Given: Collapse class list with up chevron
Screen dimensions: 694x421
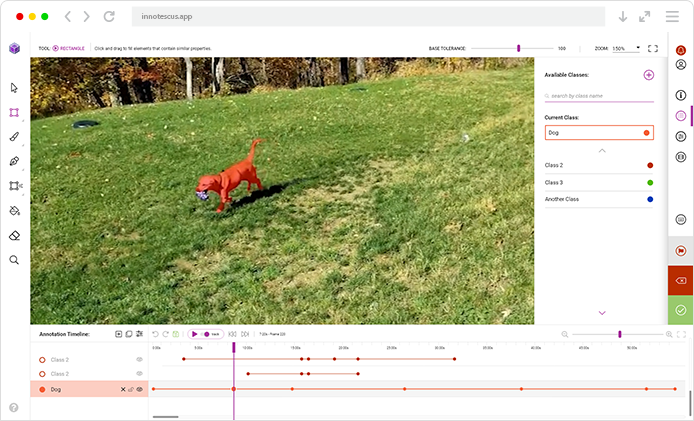Looking at the screenshot, I should tap(602, 150).
